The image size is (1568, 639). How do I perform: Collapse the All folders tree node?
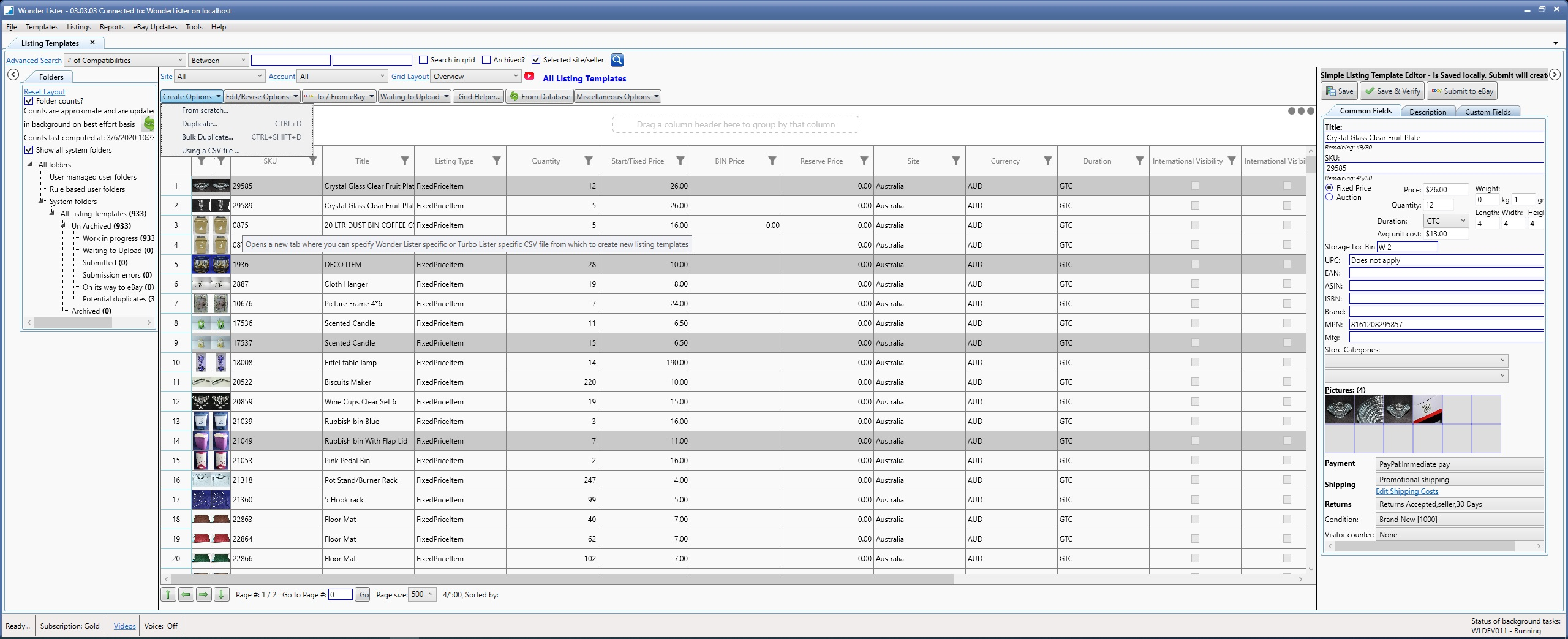pos(30,164)
